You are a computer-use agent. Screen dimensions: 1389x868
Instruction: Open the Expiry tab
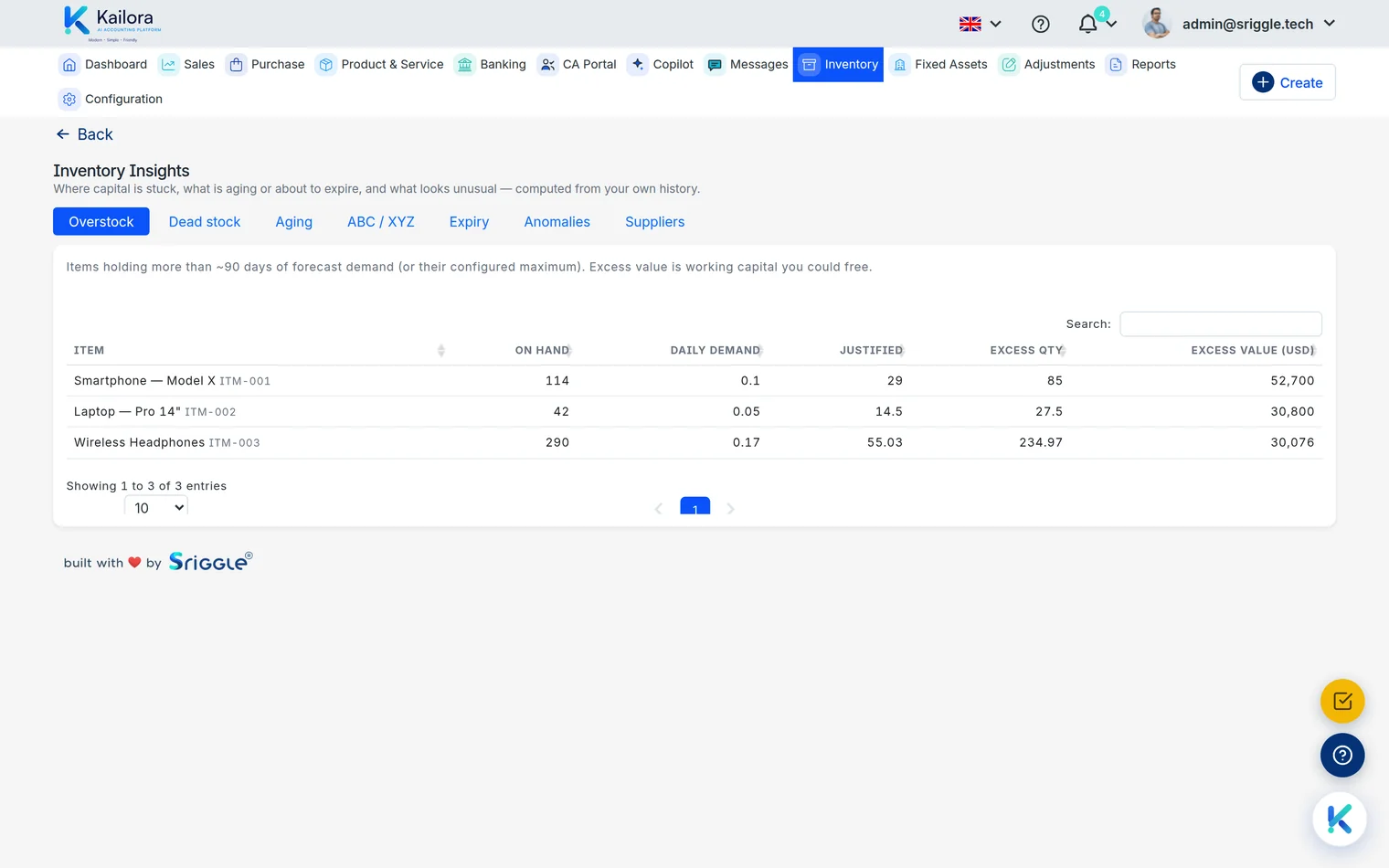click(469, 222)
